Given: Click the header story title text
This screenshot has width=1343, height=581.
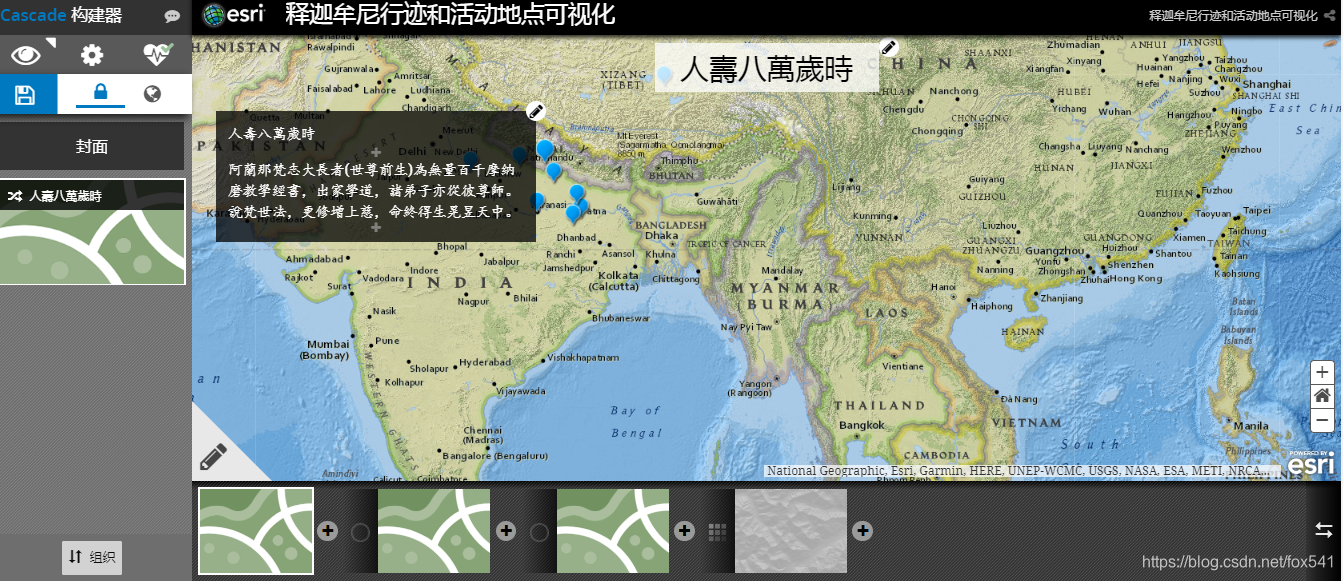Looking at the screenshot, I should [450, 15].
